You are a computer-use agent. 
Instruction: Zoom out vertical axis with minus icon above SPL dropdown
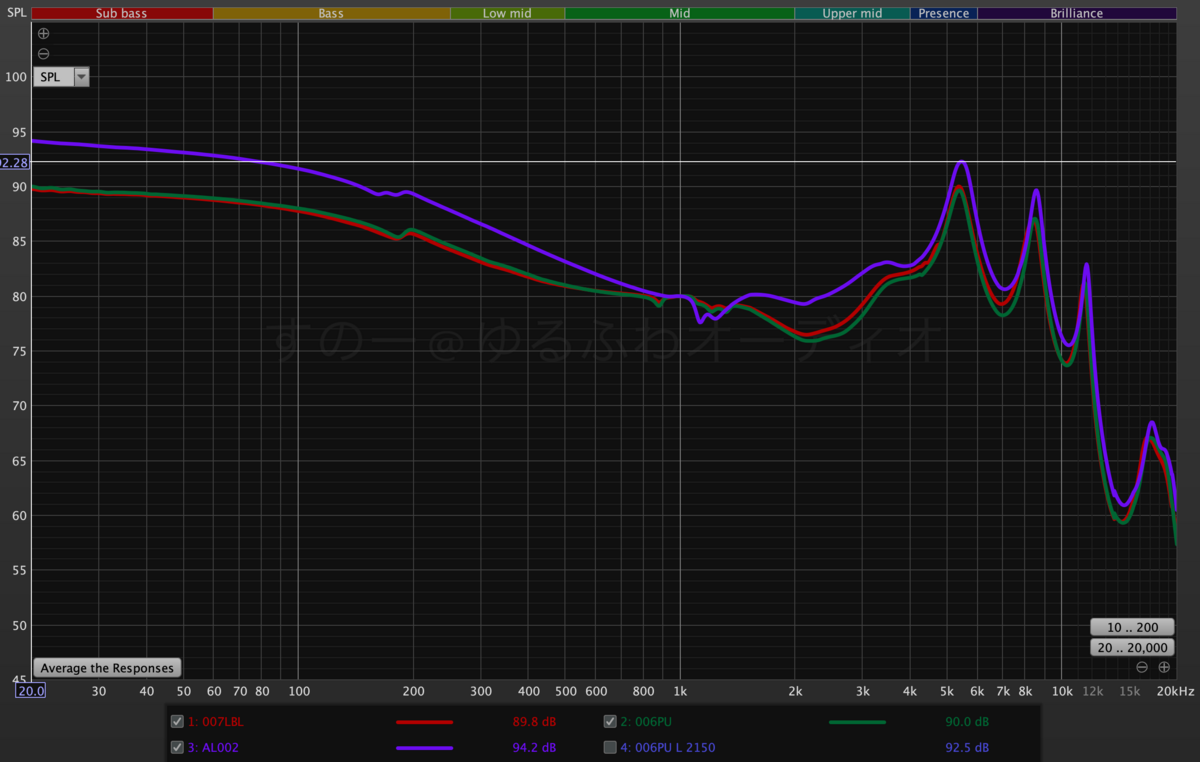pyautogui.click(x=43, y=54)
